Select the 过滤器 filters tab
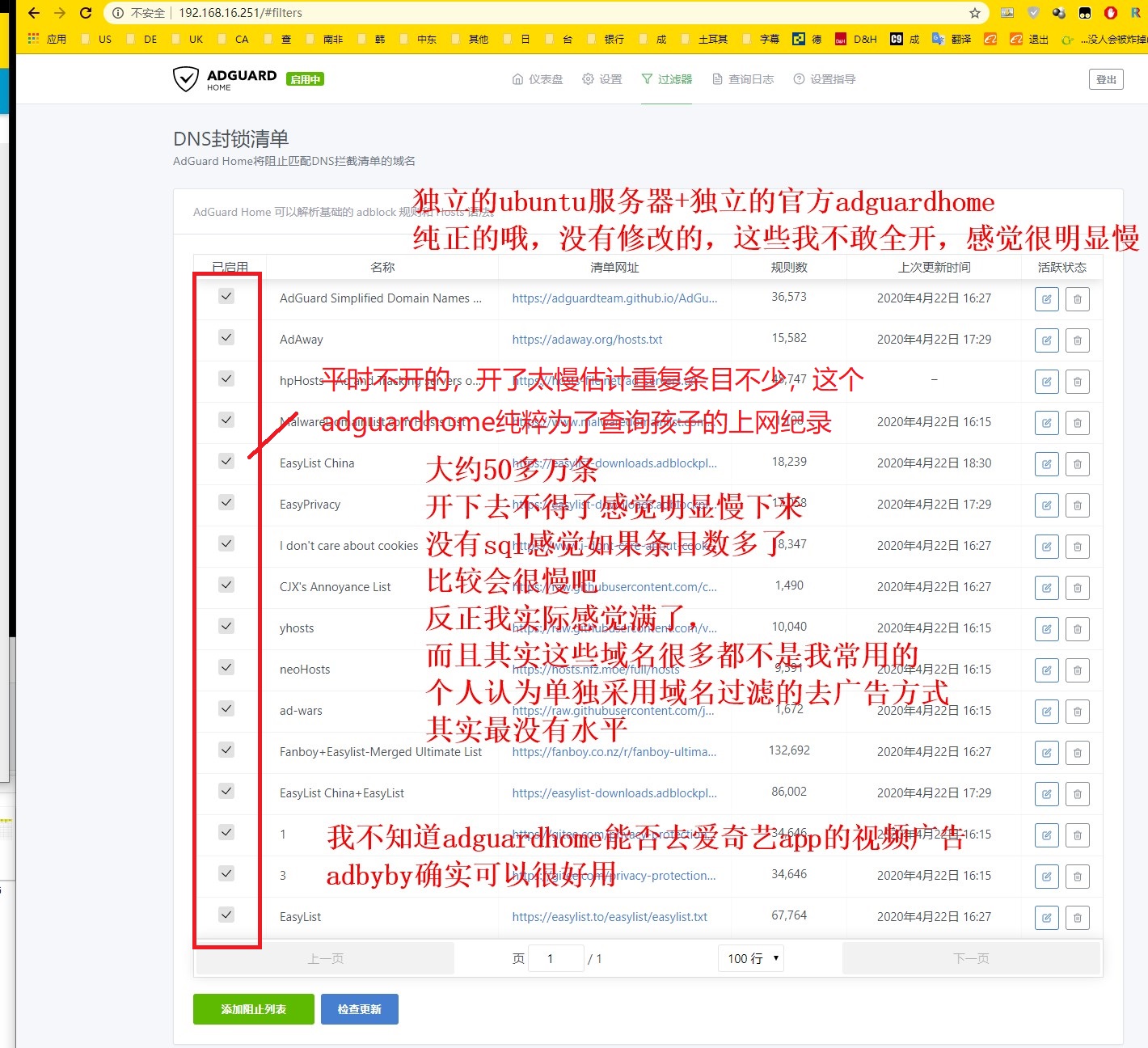The width and height of the screenshot is (1148, 1048). click(667, 79)
